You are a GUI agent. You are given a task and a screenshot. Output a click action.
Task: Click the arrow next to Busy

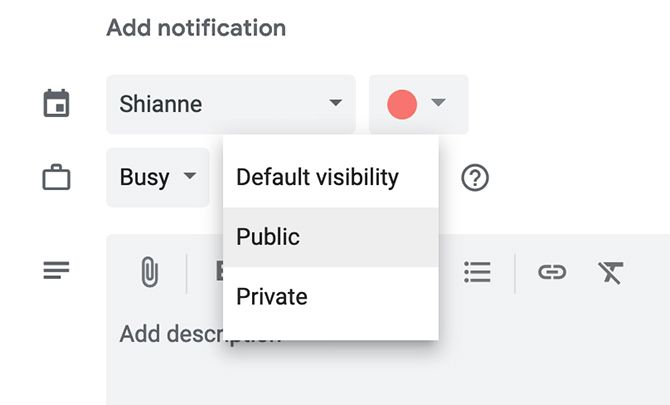point(188,178)
